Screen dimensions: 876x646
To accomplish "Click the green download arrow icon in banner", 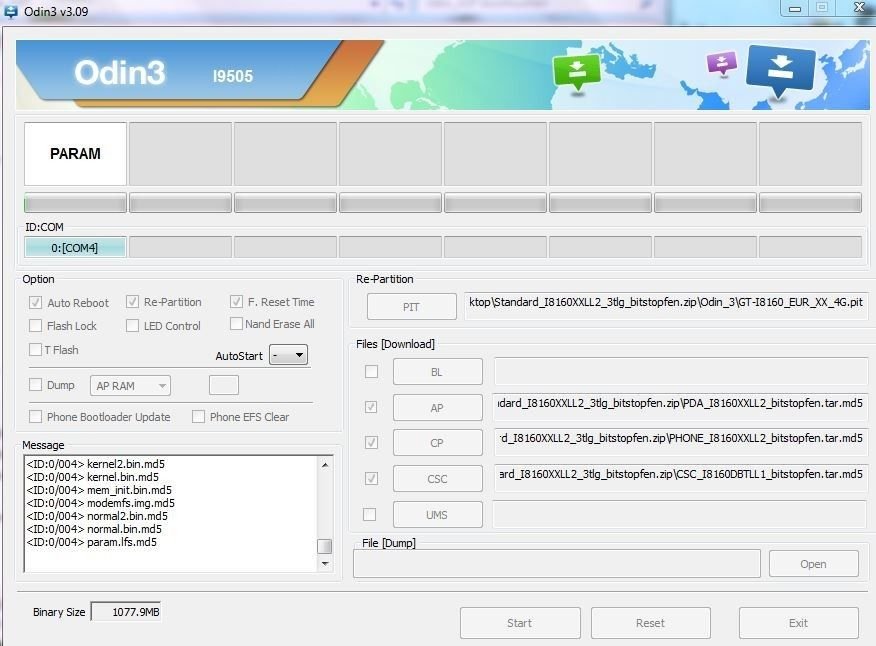I will point(577,72).
